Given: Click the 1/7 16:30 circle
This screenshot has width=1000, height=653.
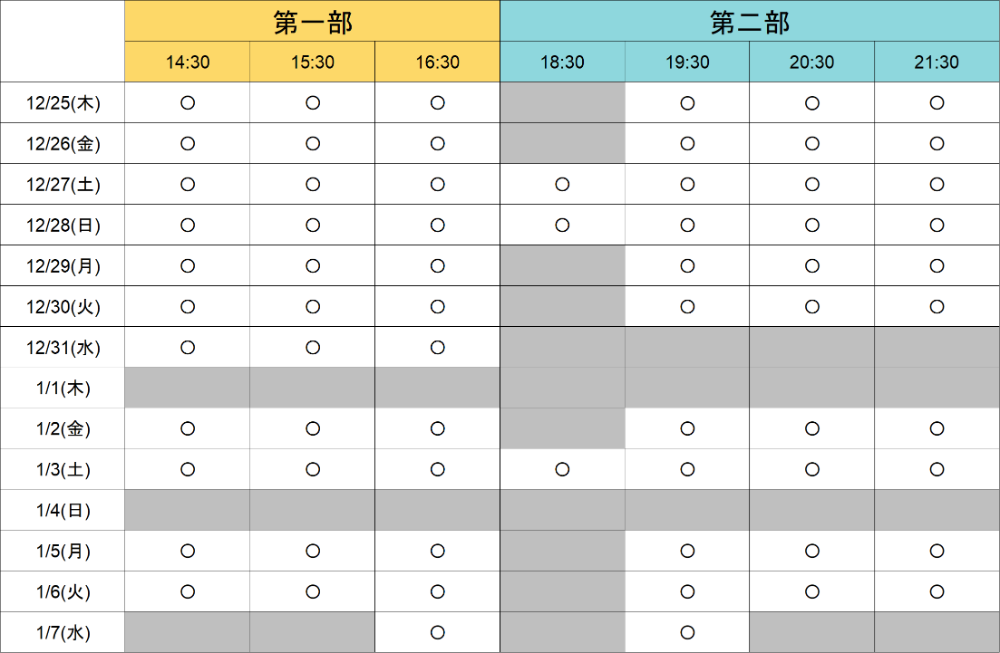Looking at the screenshot, I should [437, 632].
